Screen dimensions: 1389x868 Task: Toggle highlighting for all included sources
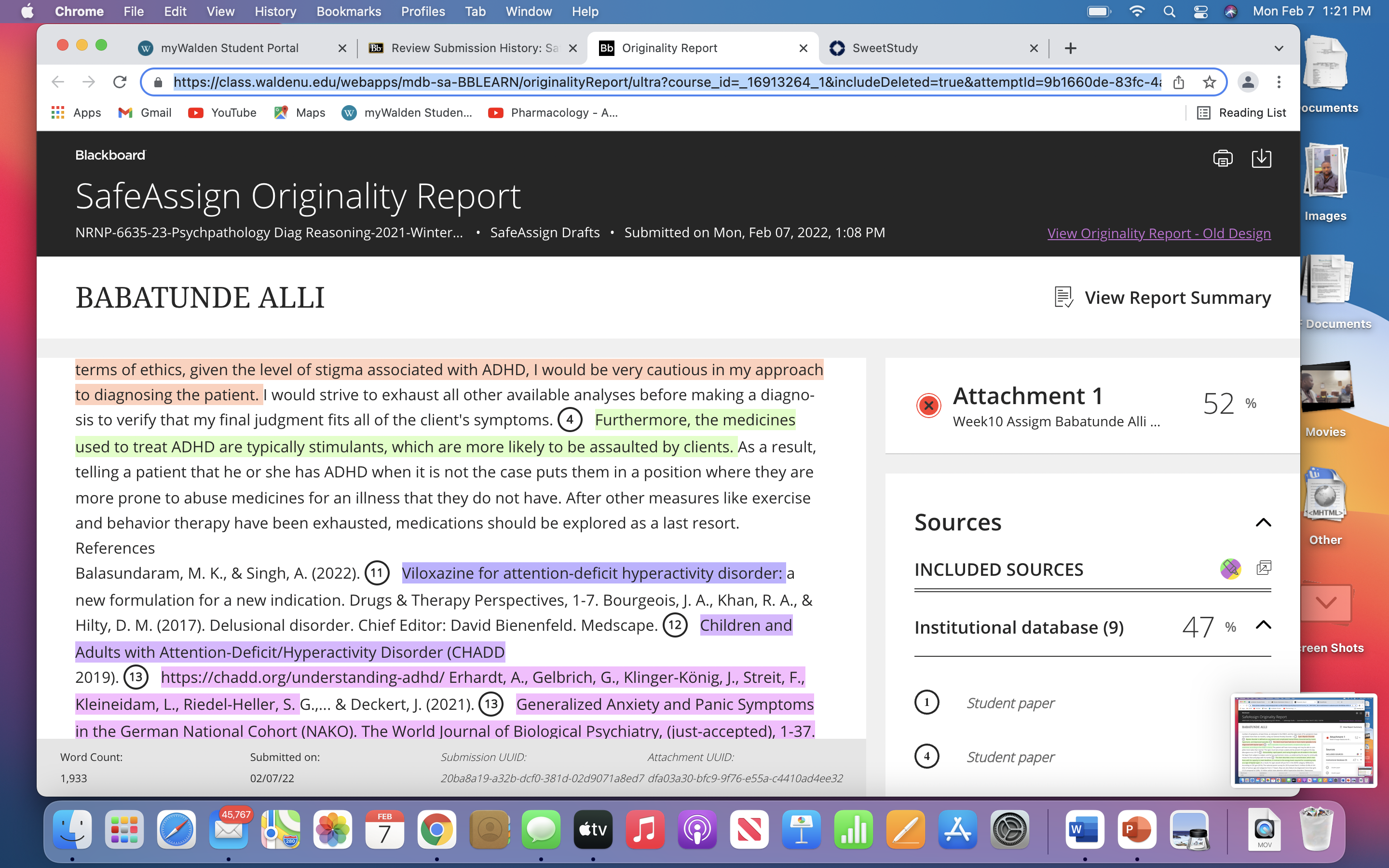[x=1230, y=569]
